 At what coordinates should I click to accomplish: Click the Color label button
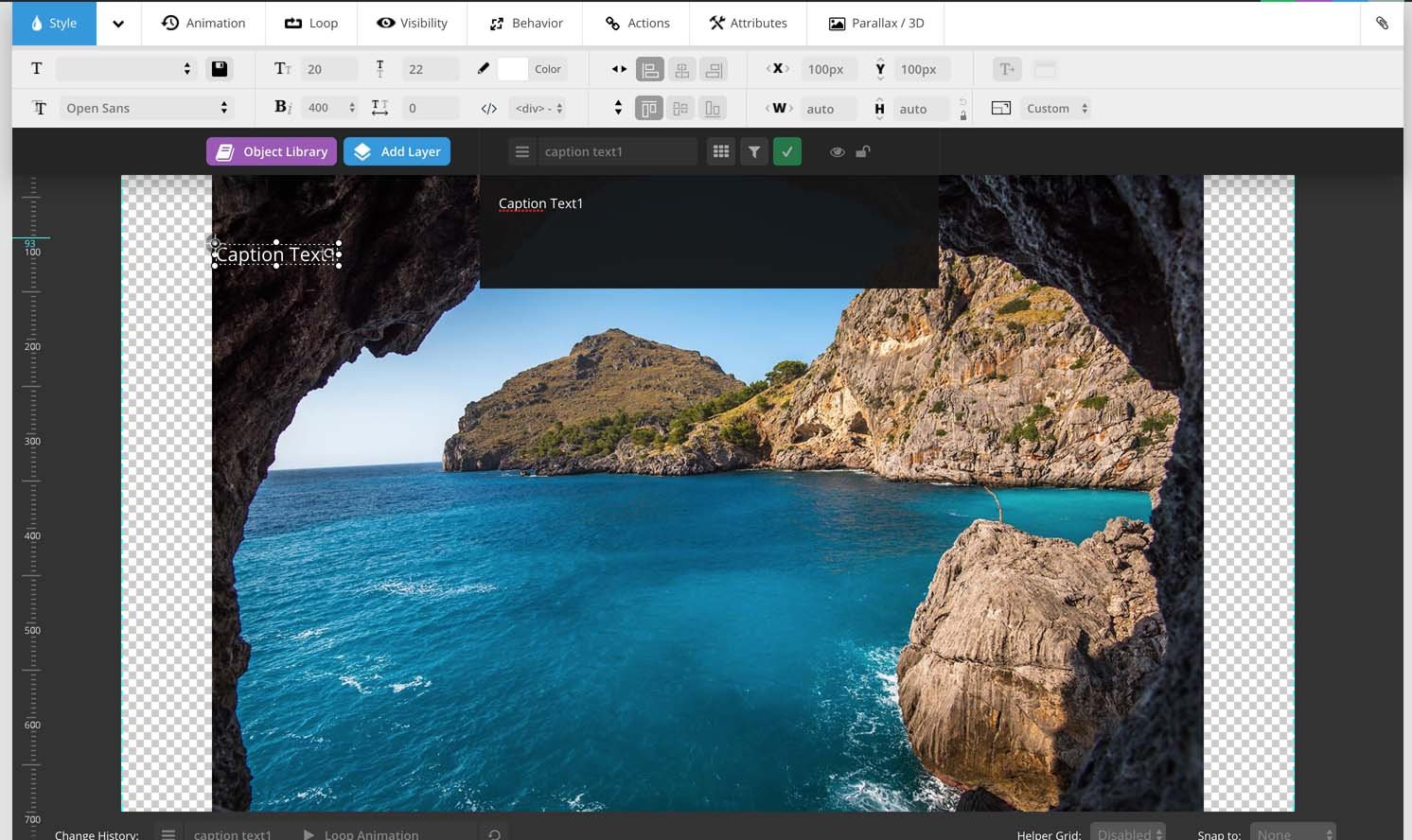click(548, 69)
